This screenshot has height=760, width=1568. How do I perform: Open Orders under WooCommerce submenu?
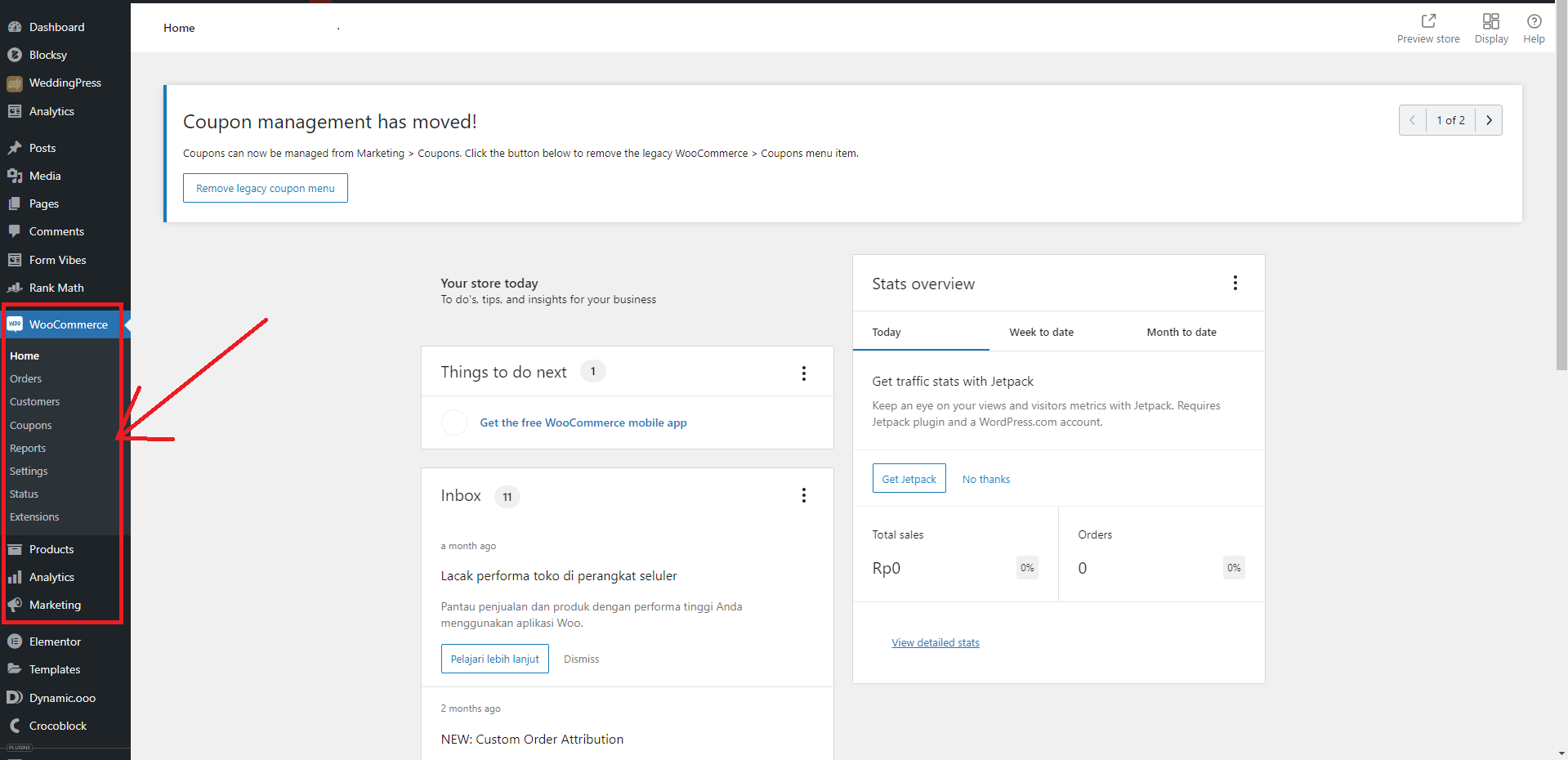point(25,379)
